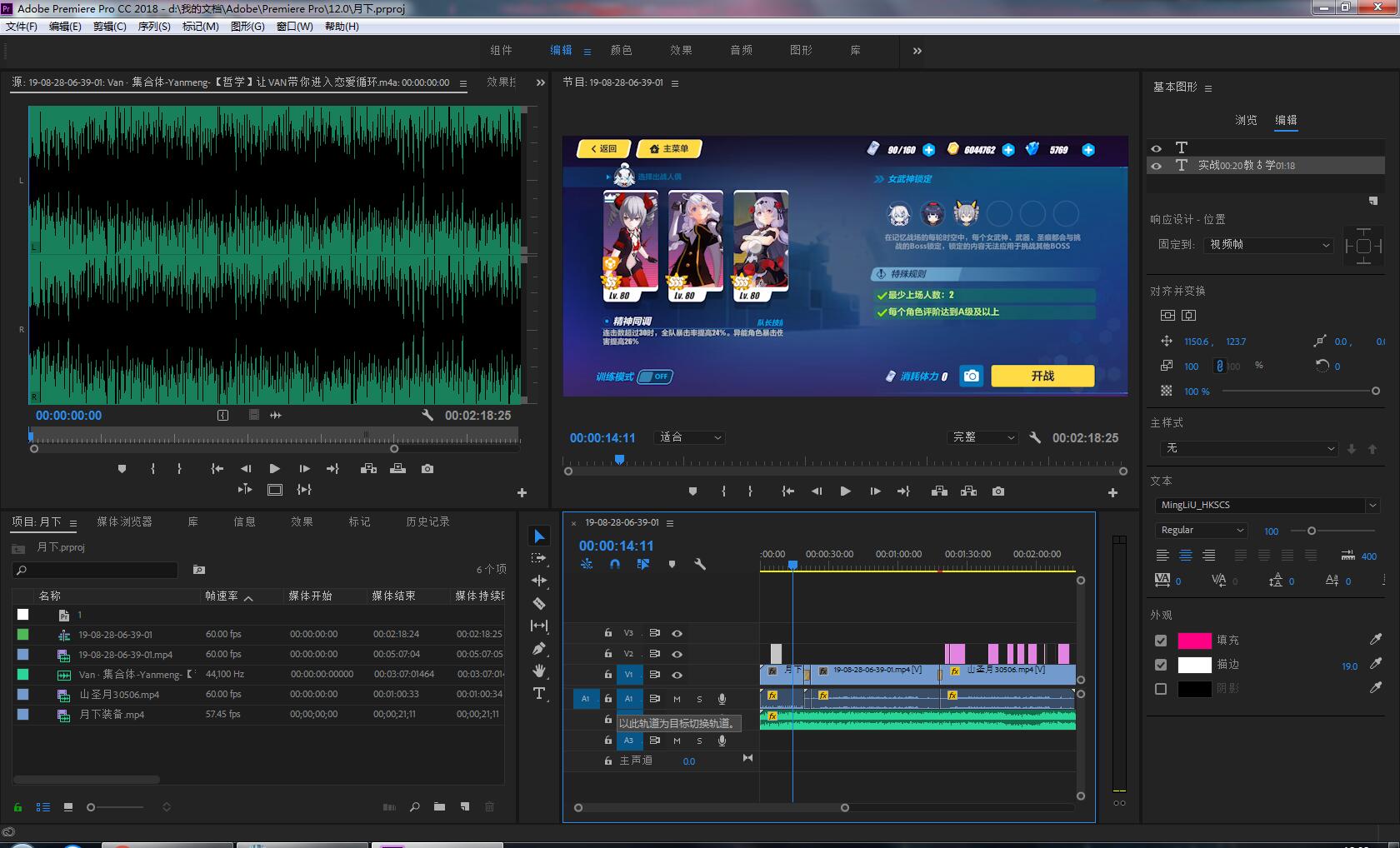
Task: Open the 主样式 无 dropdown
Action: 1249,448
